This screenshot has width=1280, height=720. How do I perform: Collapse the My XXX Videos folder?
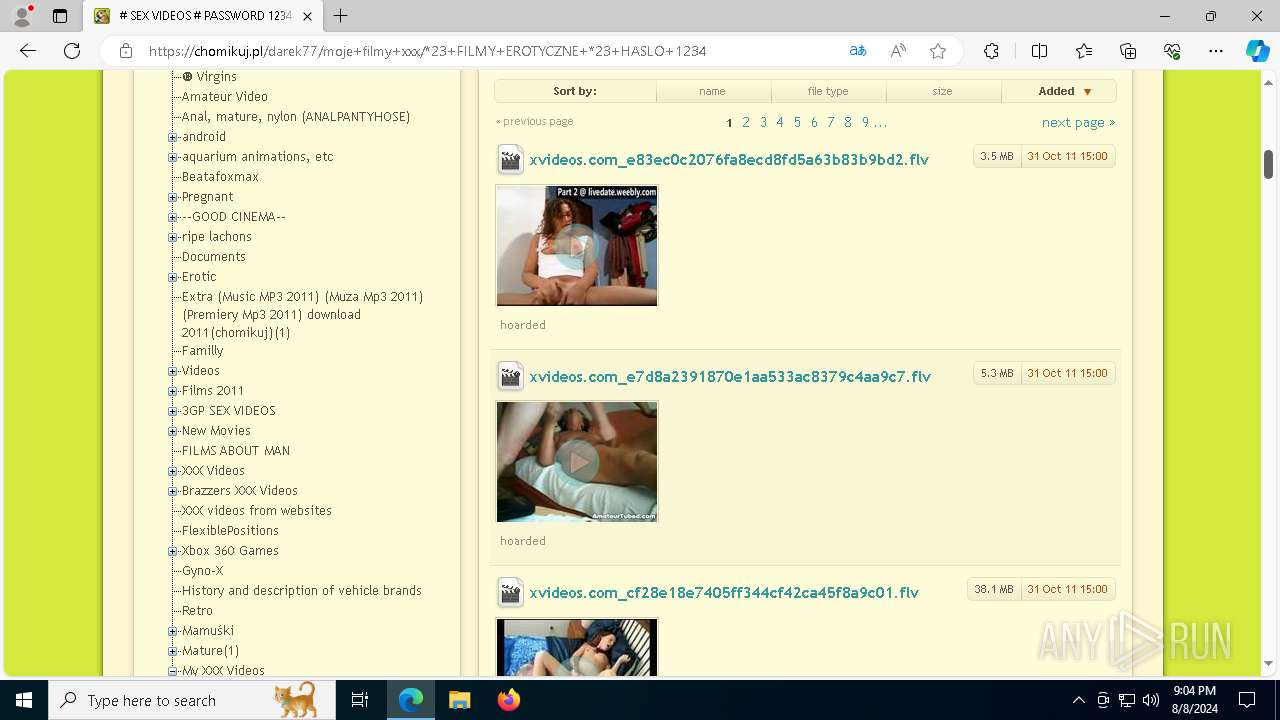tap(172, 671)
